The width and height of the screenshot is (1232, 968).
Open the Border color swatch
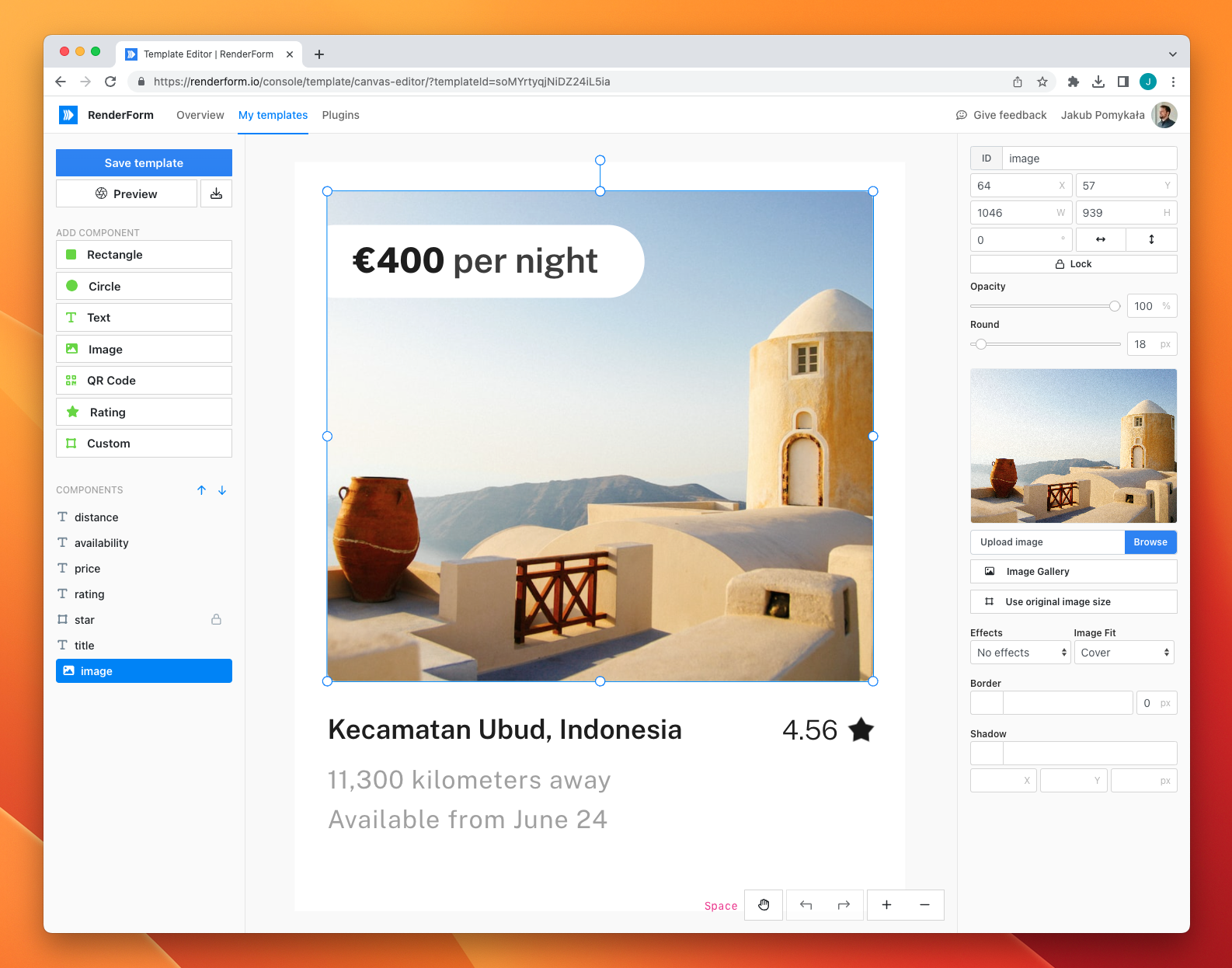(x=987, y=703)
